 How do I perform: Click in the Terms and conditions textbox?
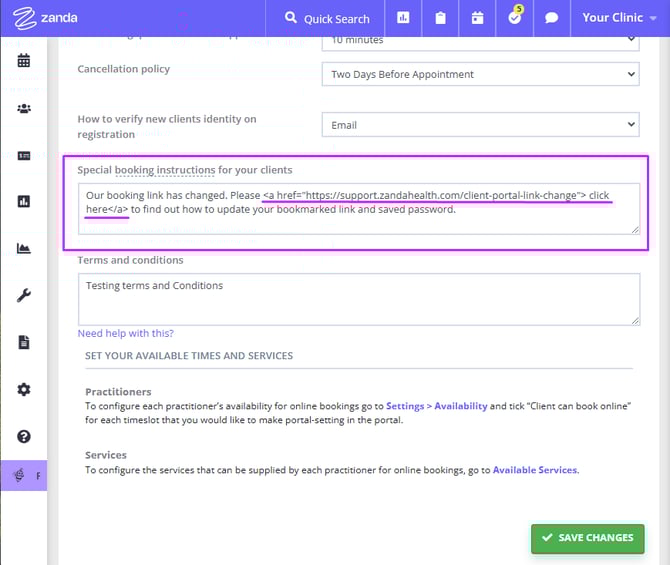(x=358, y=298)
